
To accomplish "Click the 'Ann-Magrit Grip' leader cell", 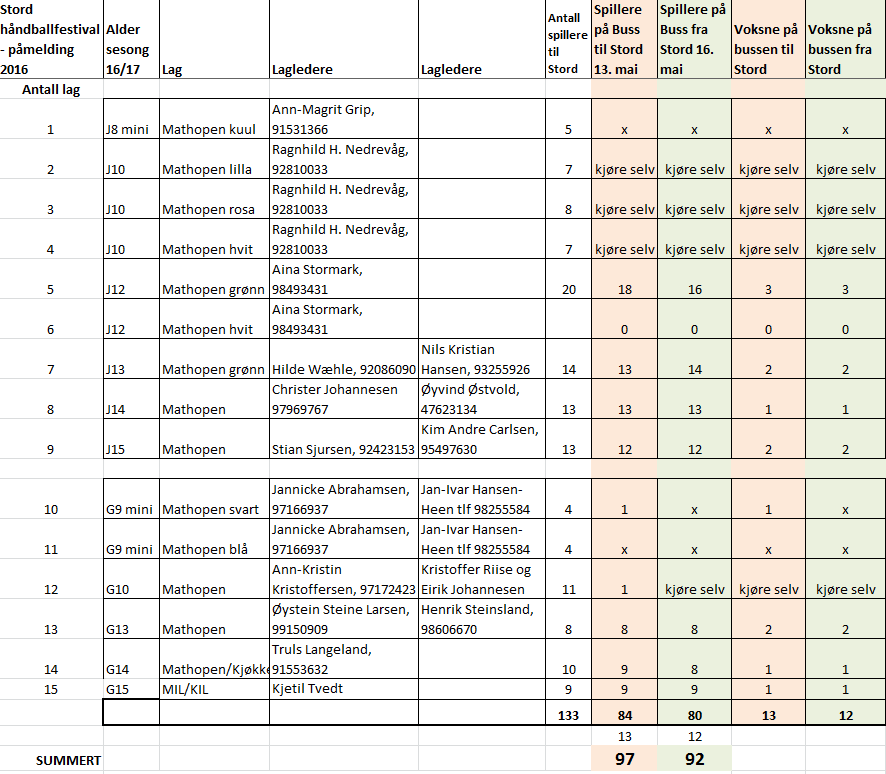I will (x=343, y=119).
